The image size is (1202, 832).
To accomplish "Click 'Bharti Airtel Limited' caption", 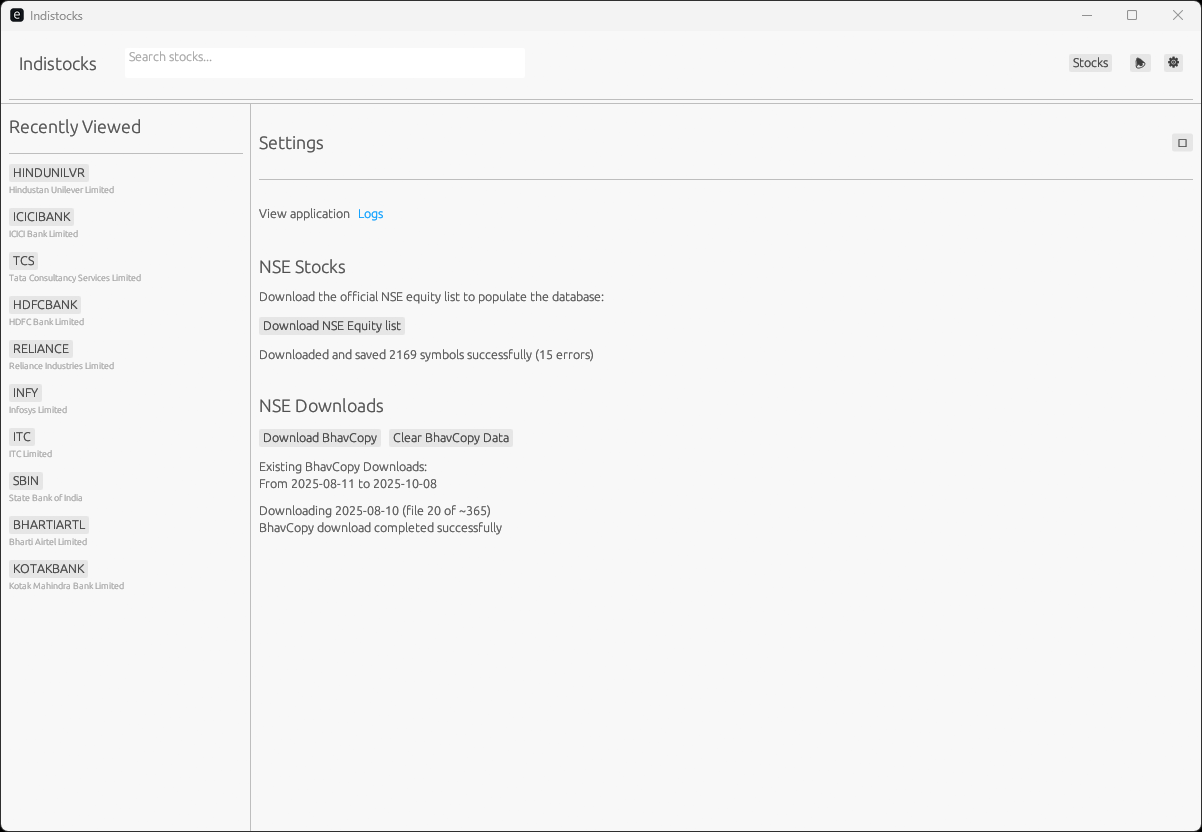I will pyautogui.click(x=48, y=542).
